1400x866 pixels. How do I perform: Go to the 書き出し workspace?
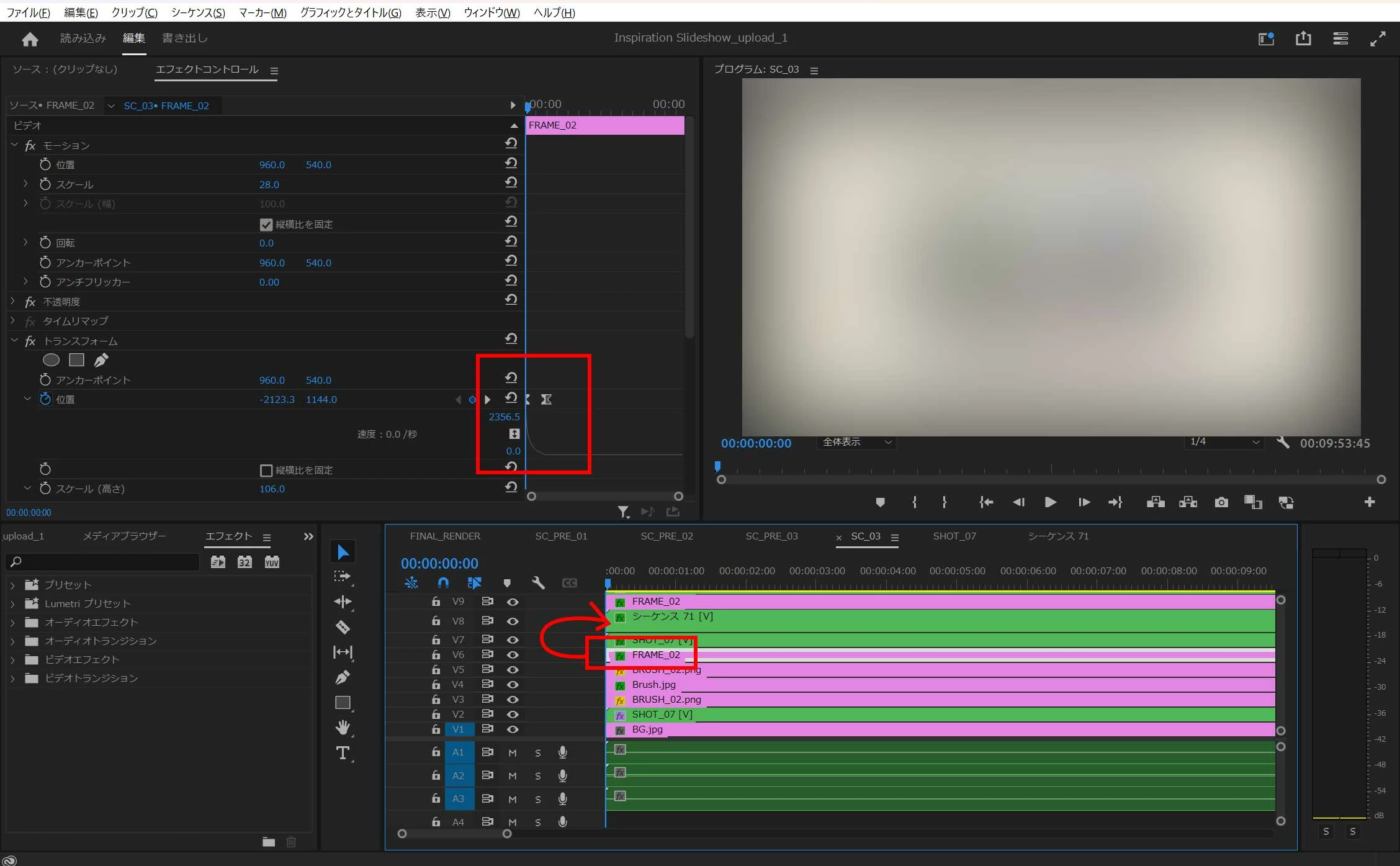[184, 38]
